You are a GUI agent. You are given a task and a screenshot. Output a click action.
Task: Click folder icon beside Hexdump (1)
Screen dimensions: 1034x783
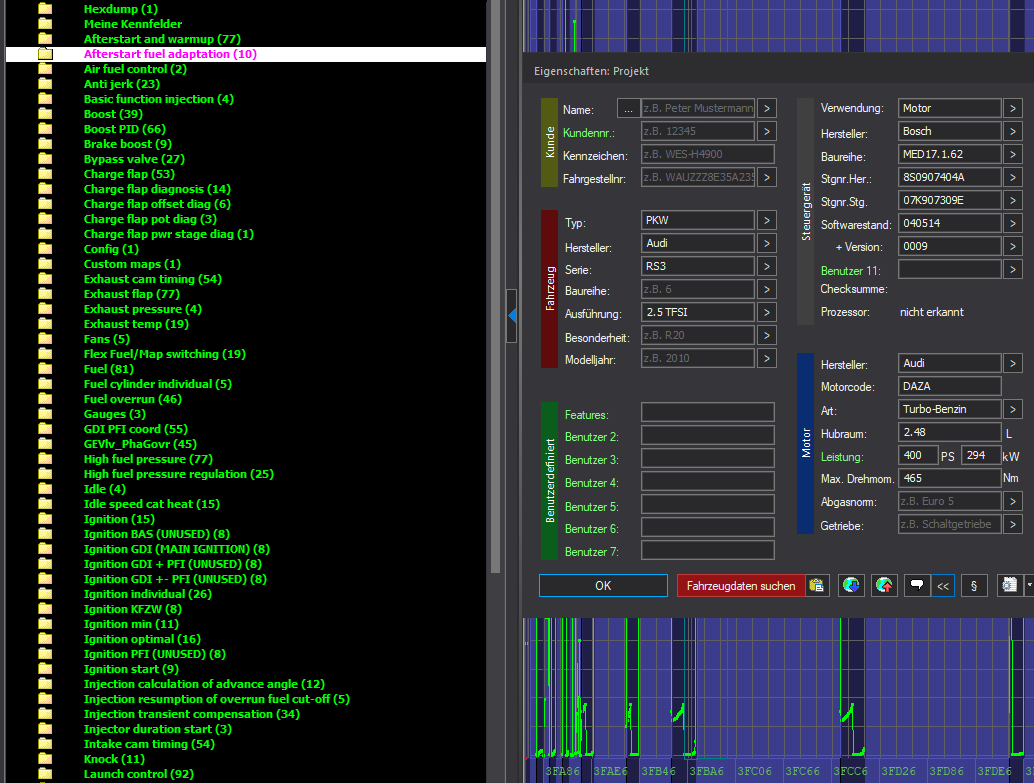coord(45,9)
